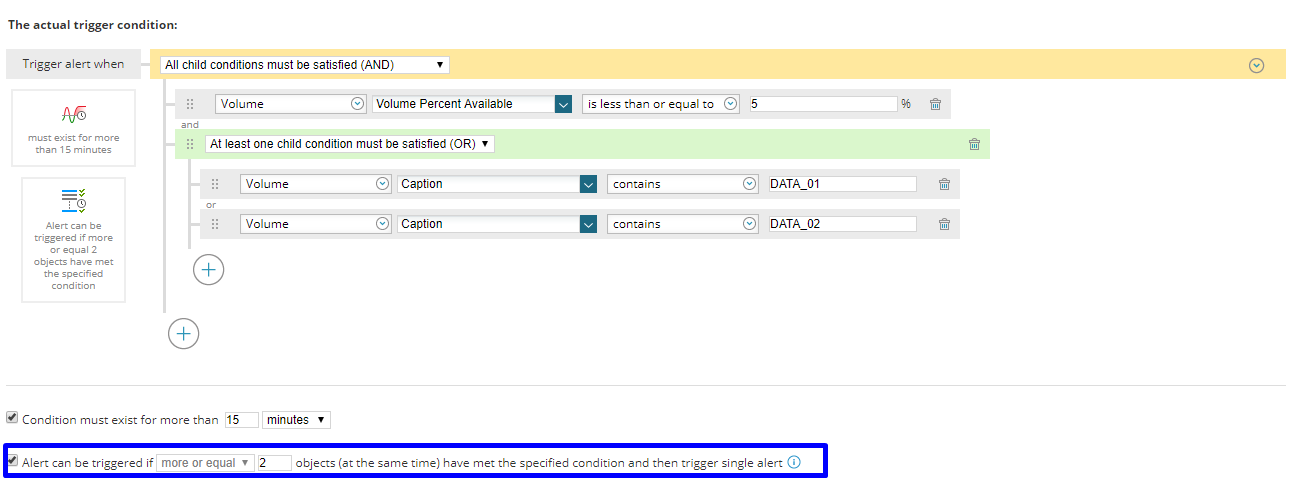Delete the Volume Percent Available condition row
1290x480 pixels.
pyautogui.click(x=935, y=104)
